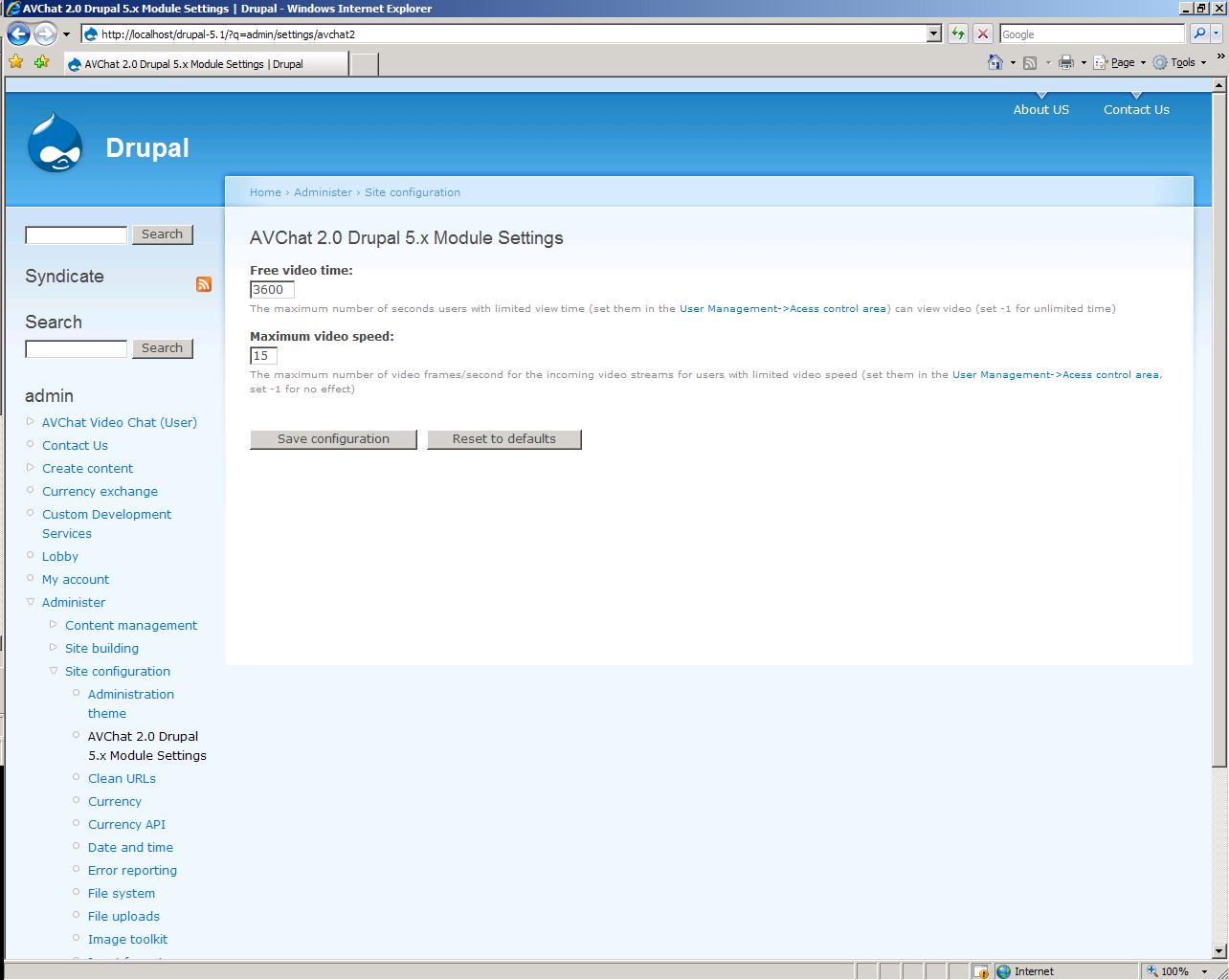Click the Save configuration button
The width and height of the screenshot is (1229, 980).
click(x=333, y=439)
